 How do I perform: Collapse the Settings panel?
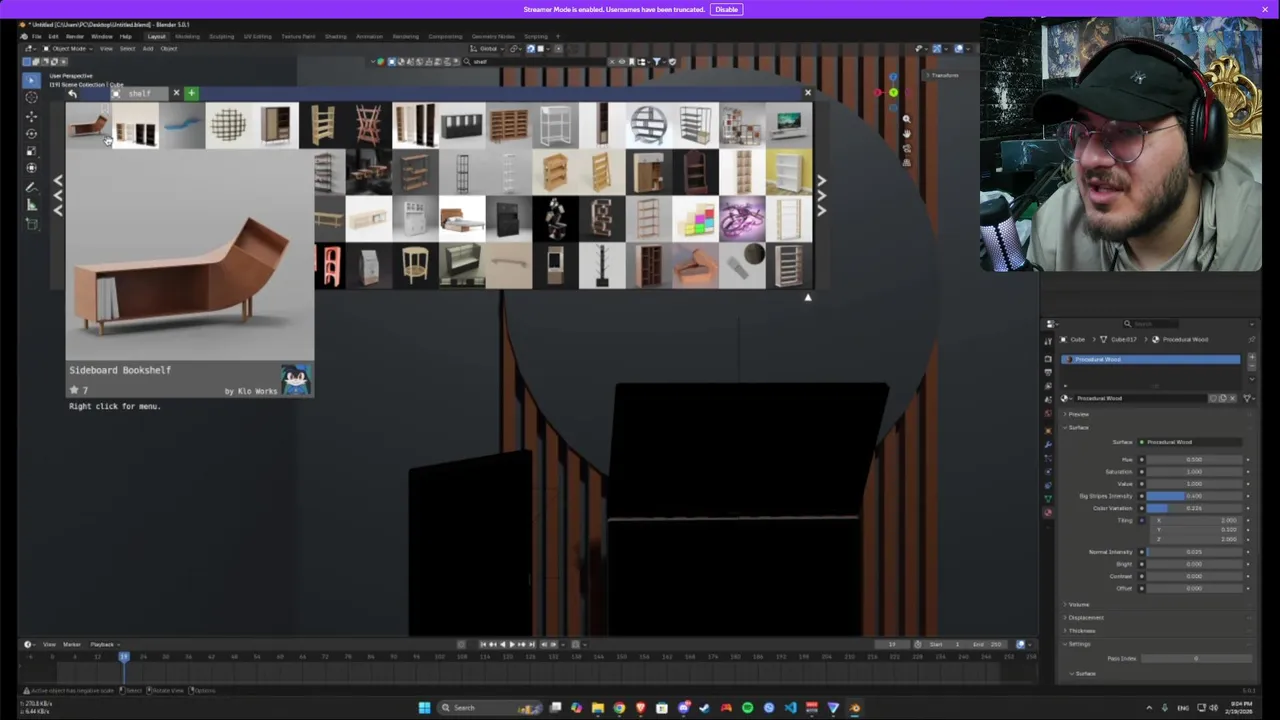[x=1078, y=643]
